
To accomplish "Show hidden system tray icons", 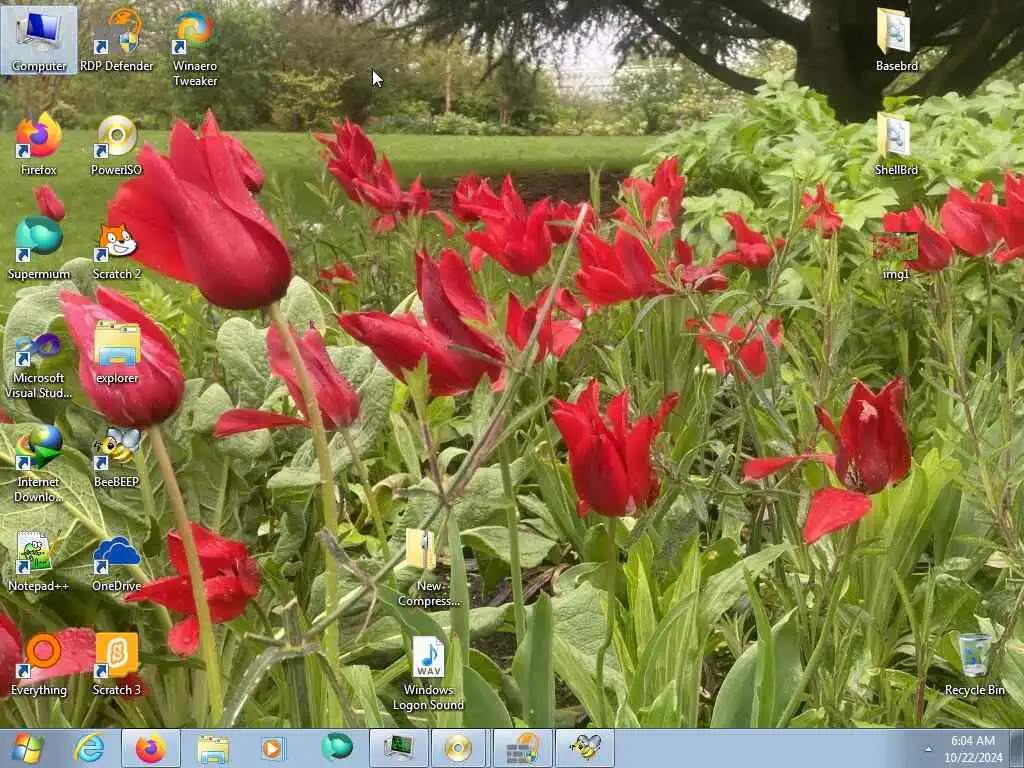I will pos(928,749).
